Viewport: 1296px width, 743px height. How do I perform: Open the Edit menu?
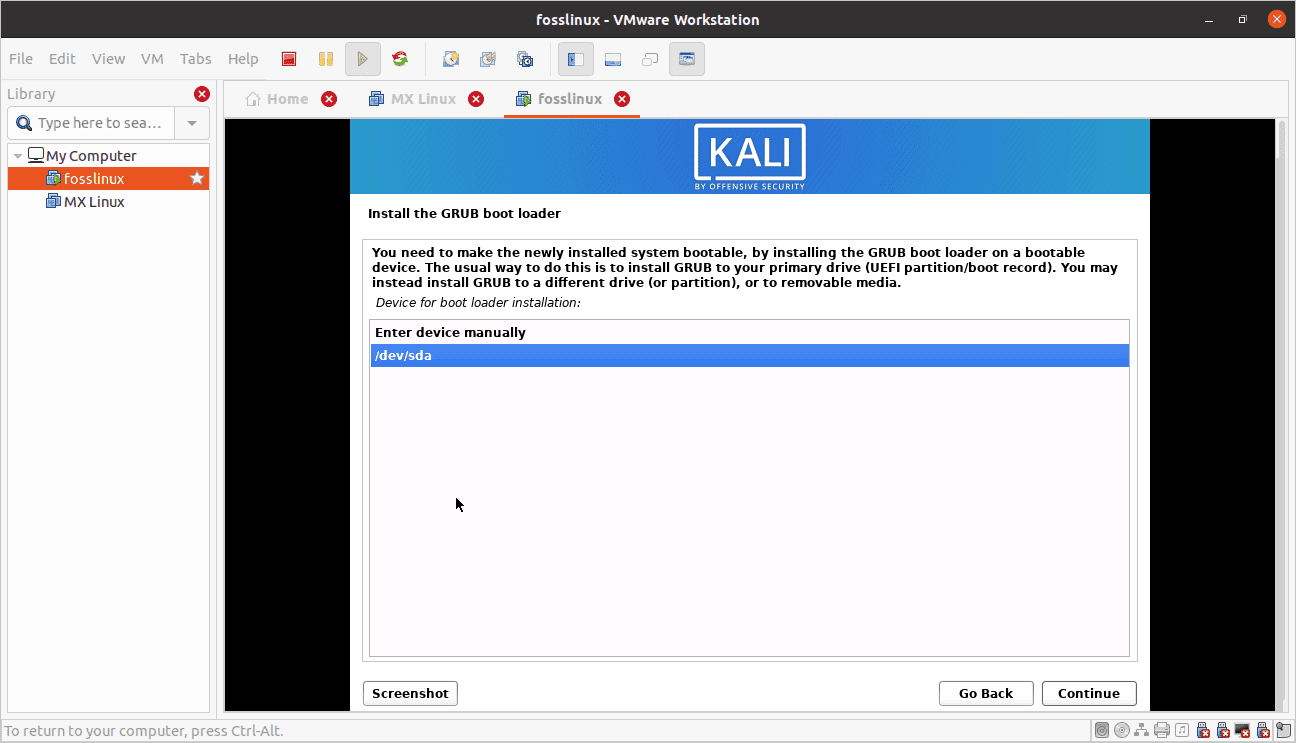coord(62,59)
